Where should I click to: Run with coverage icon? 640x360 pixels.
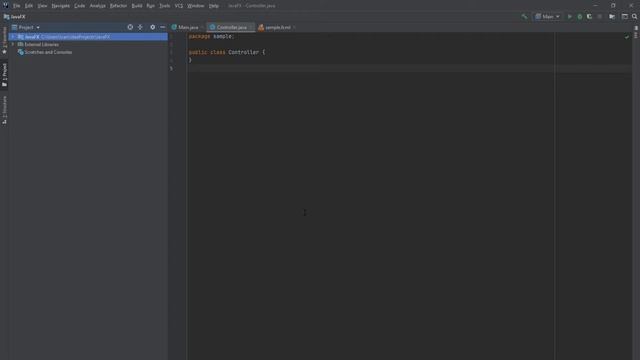click(x=589, y=17)
